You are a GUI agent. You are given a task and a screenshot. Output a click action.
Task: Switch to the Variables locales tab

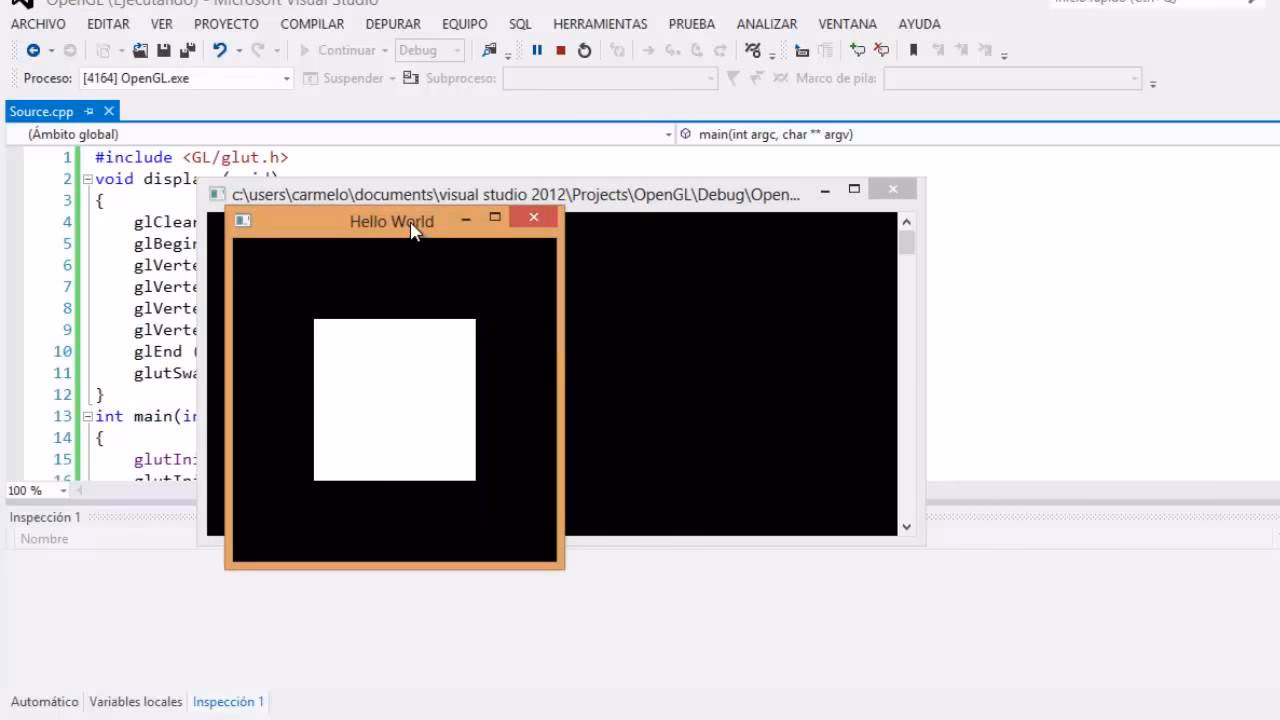(135, 701)
